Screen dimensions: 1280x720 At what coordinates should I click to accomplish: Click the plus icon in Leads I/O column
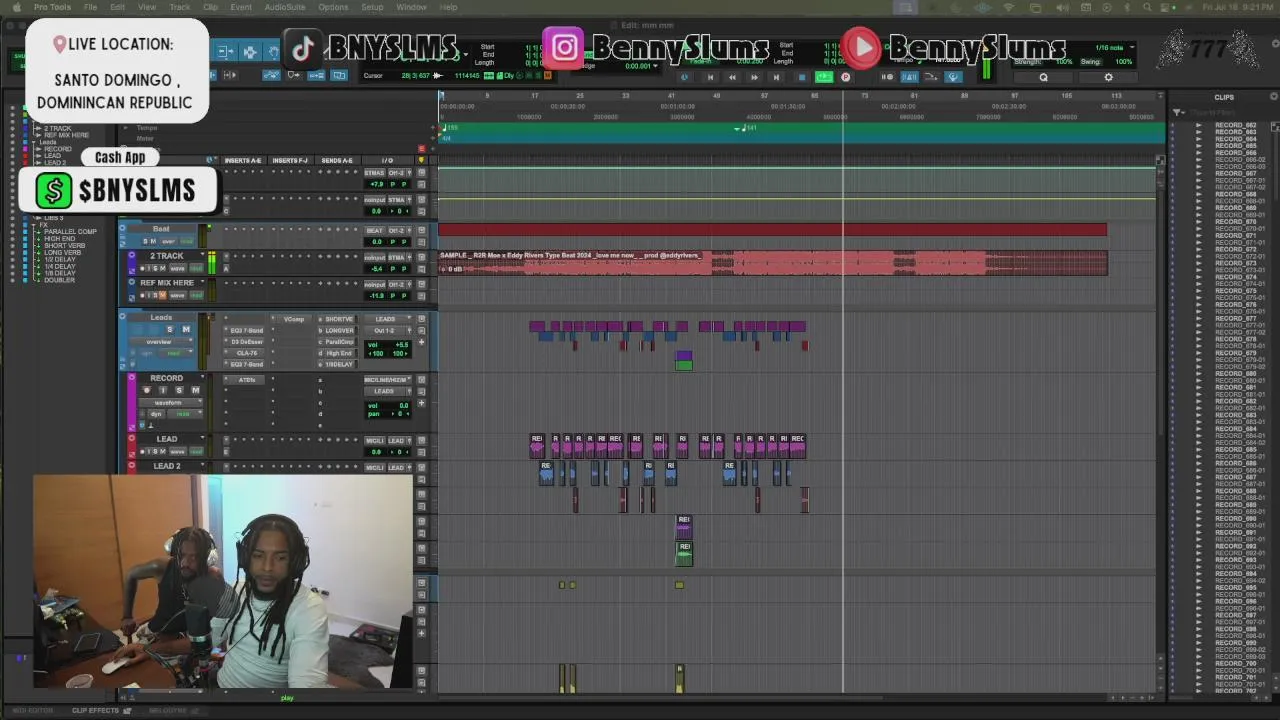tap(421, 342)
